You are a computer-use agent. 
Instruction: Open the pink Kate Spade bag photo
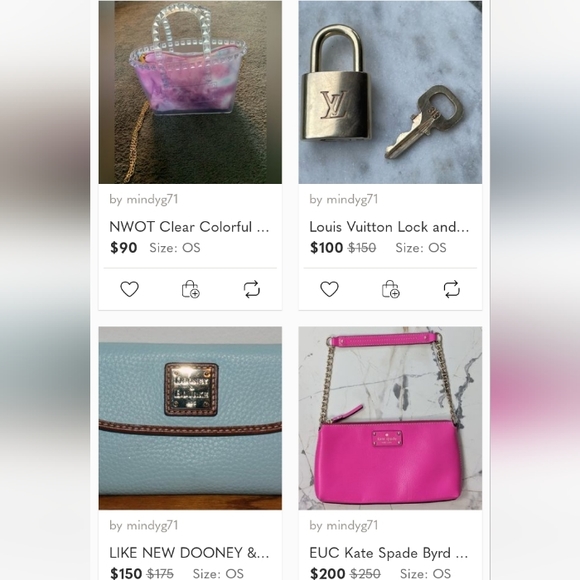(x=390, y=418)
